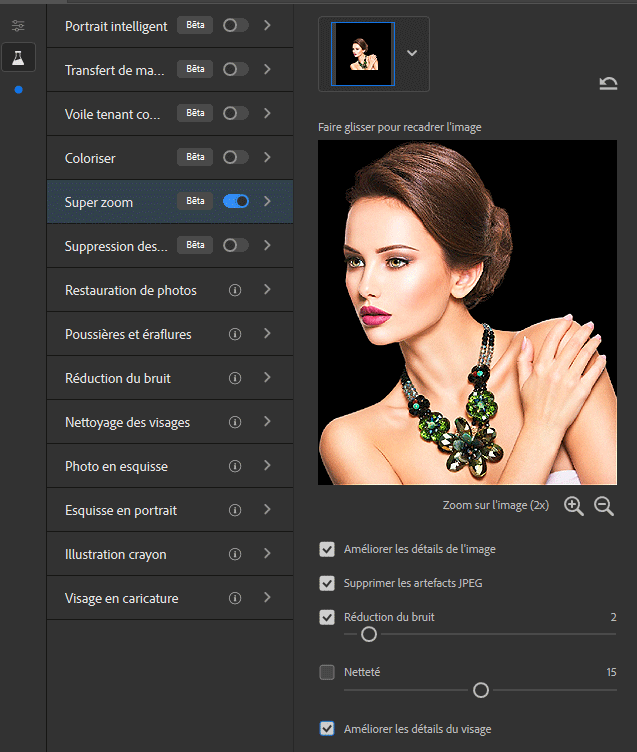Select the portrait thumbnail at top
This screenshot has height=752, width=637.
pyautogui.click(x=363, y=52)
